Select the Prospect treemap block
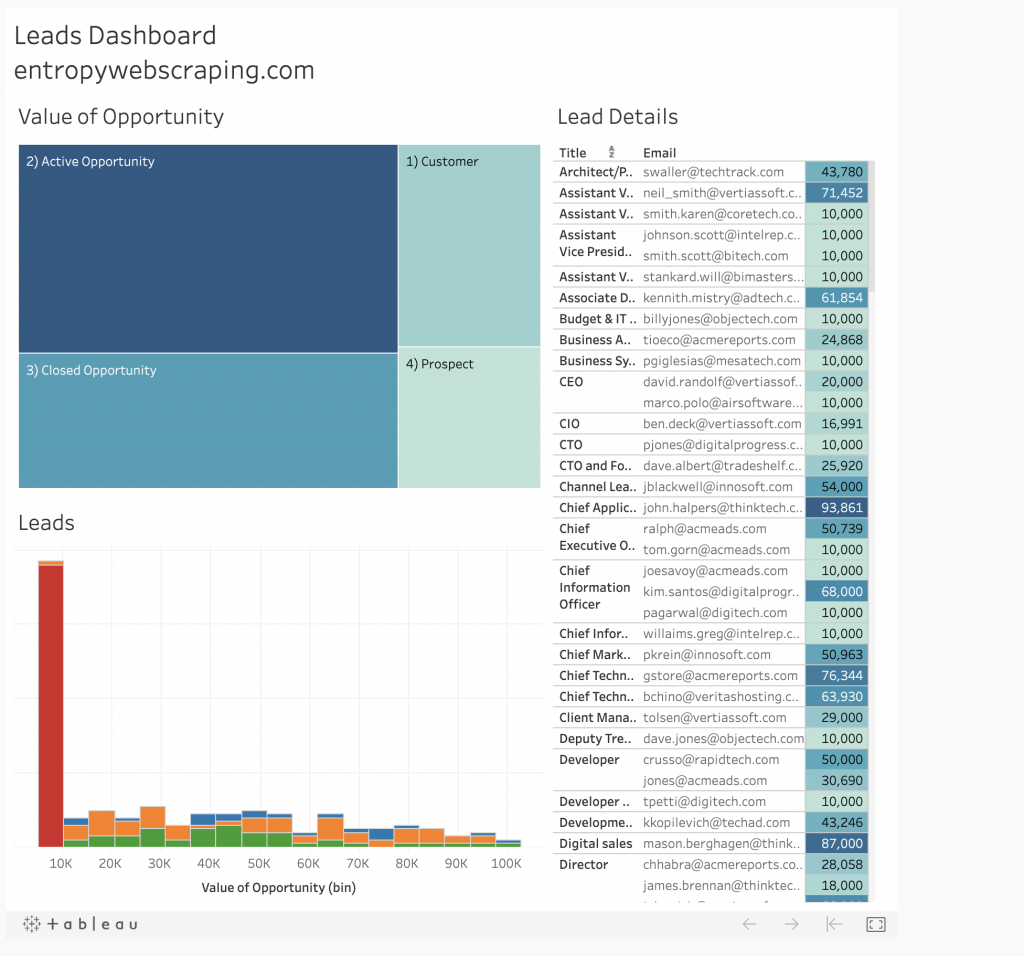The image size is (1024, 956). click(469, 417)
